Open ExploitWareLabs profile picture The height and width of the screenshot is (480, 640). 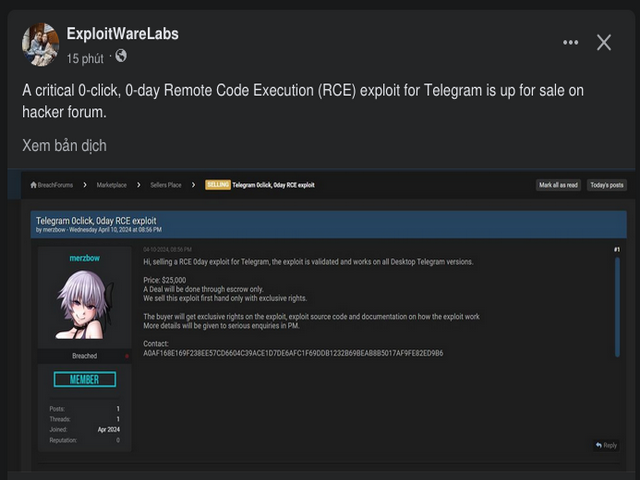40,44
